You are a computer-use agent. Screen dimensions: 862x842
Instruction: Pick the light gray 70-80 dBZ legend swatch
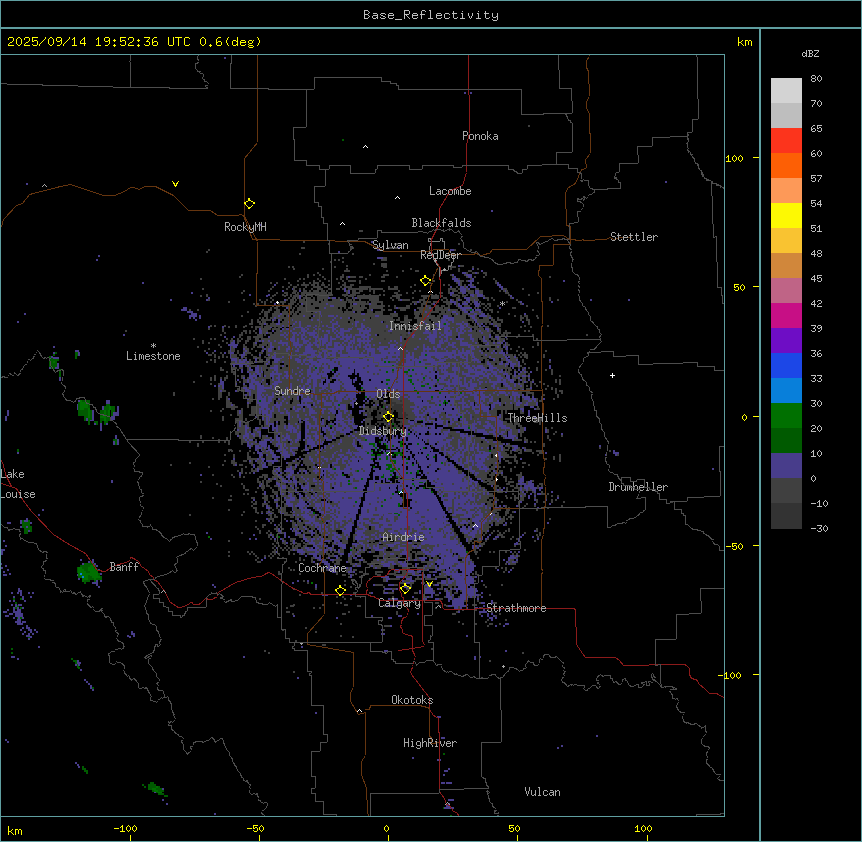[x=786, y=91]
